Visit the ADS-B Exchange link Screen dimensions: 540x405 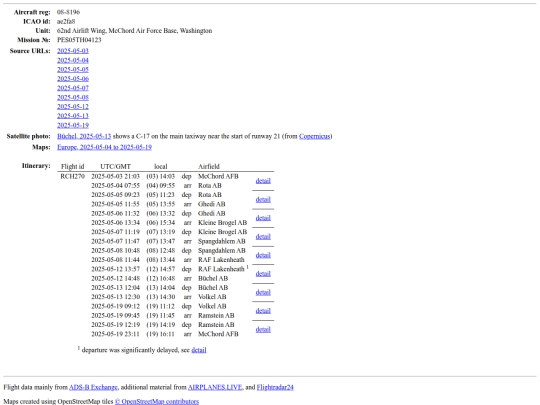click(x=93, y=387)
